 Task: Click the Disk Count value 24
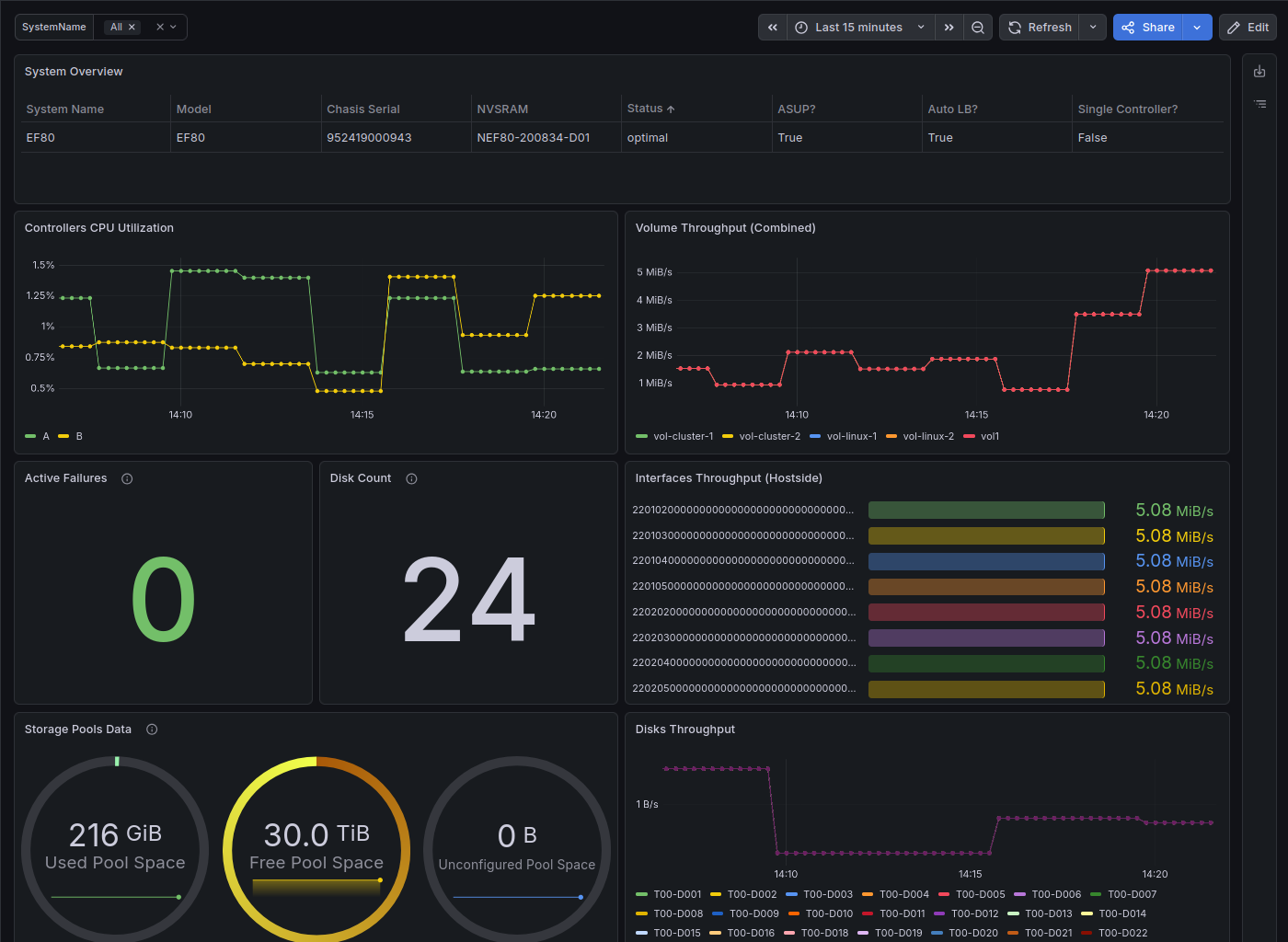click(x=469, y=600)
